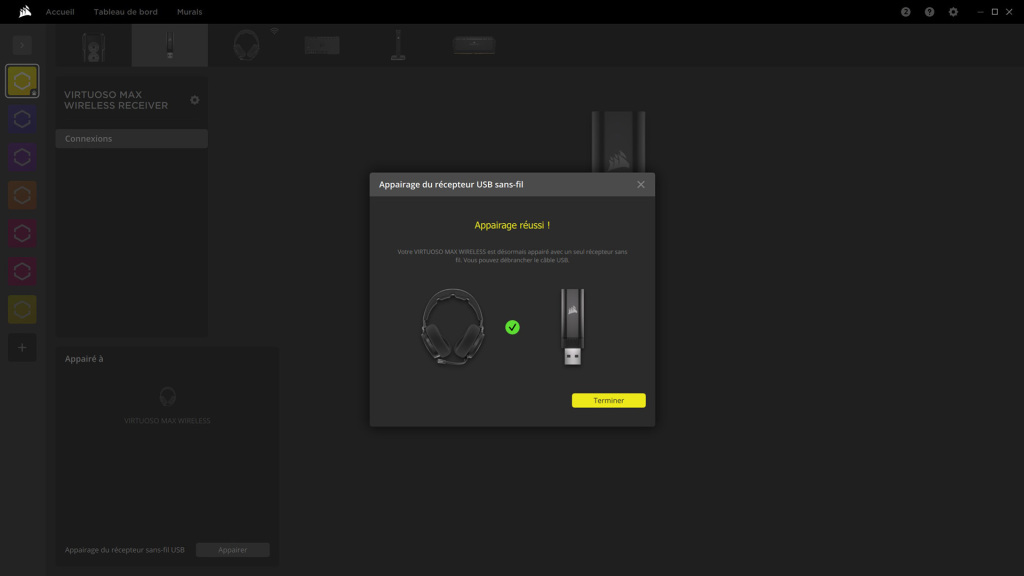Switch to the orange profile icon
This screenshot has height=576, width=1024.
click(x=22, y=195)
